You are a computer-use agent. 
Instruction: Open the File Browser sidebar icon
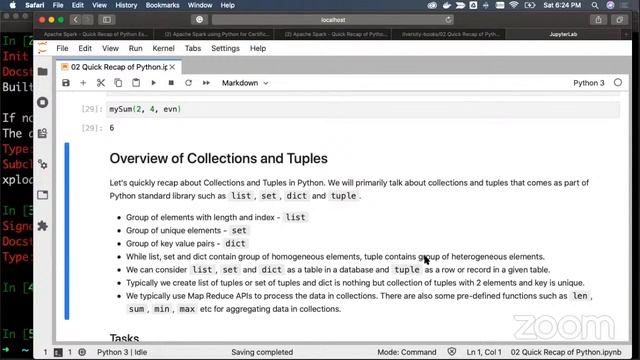[42, 72]
